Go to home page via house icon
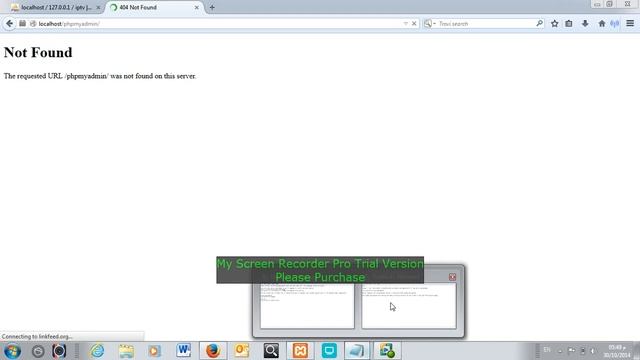640x360 pixels. click(602, 24)
